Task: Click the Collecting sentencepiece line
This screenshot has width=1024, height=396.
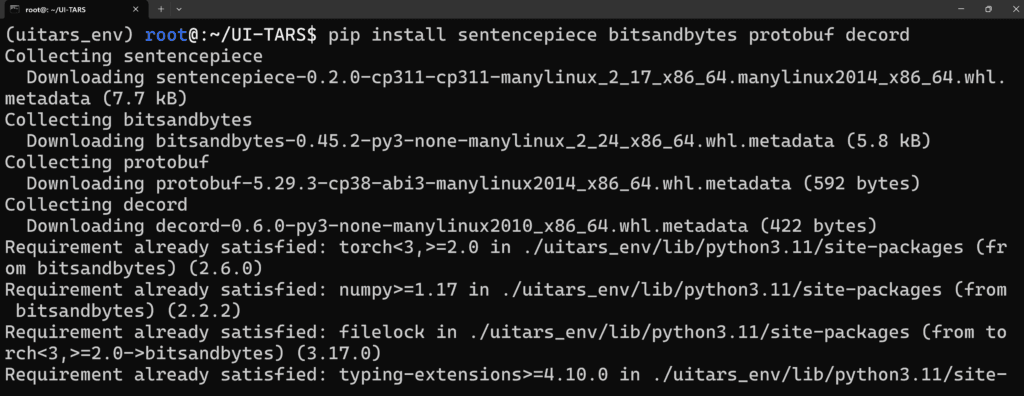Action: (x=134, y=56)
